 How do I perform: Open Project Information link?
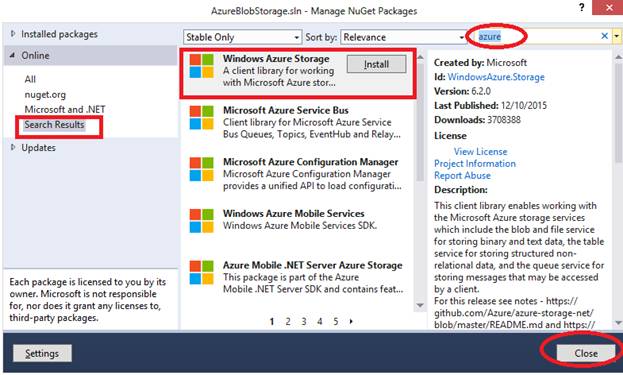tap(475, 164)
